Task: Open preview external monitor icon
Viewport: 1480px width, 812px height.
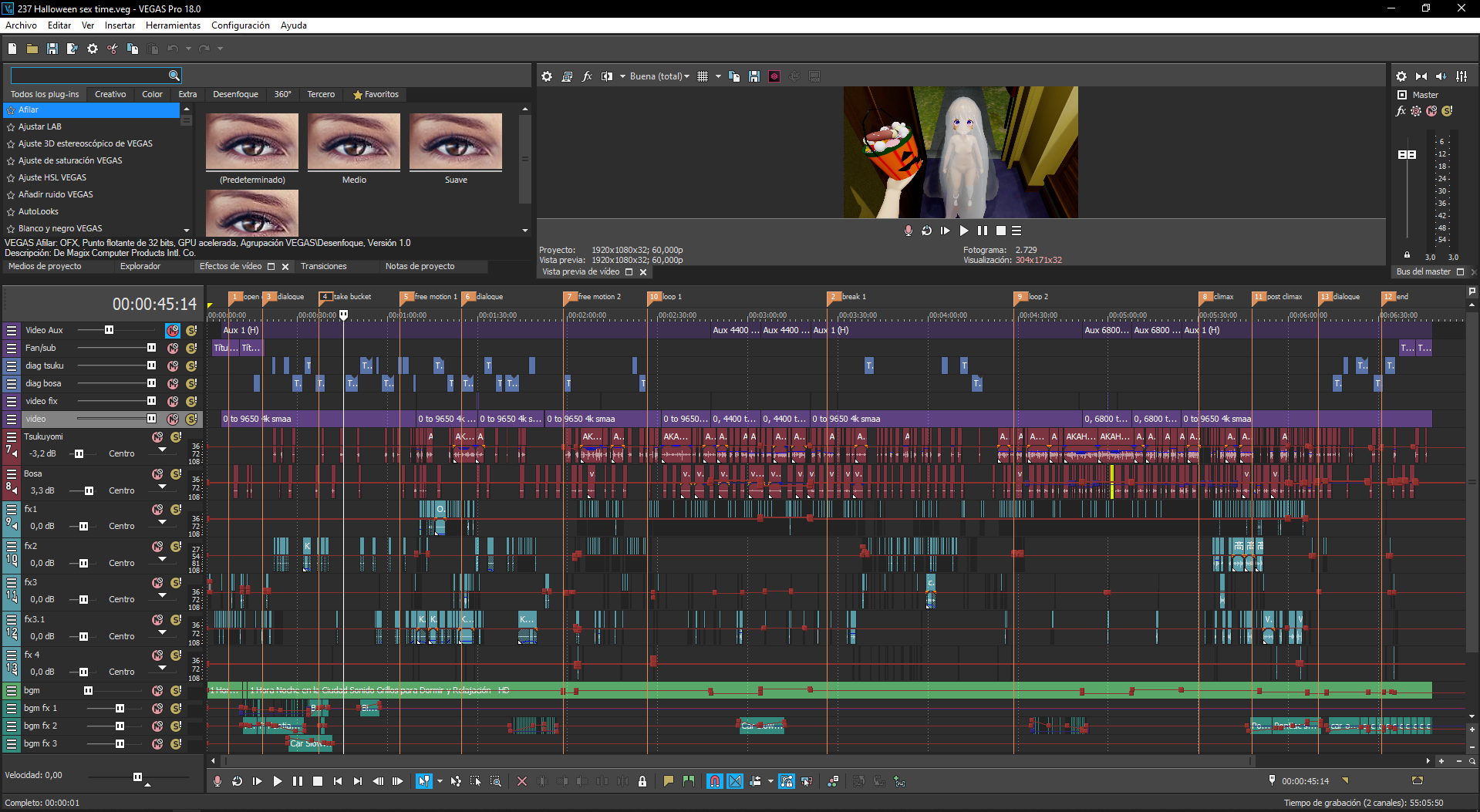Action: 567,76
